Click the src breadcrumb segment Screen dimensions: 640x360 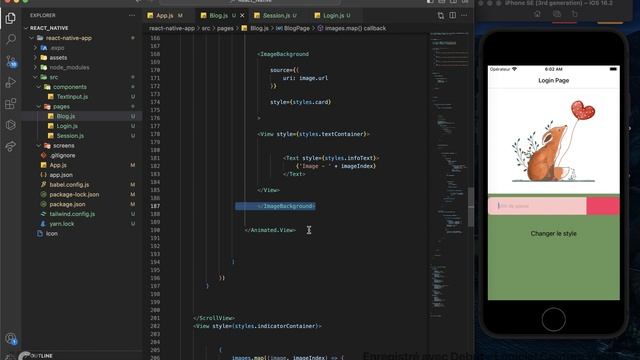coord(206,28)
